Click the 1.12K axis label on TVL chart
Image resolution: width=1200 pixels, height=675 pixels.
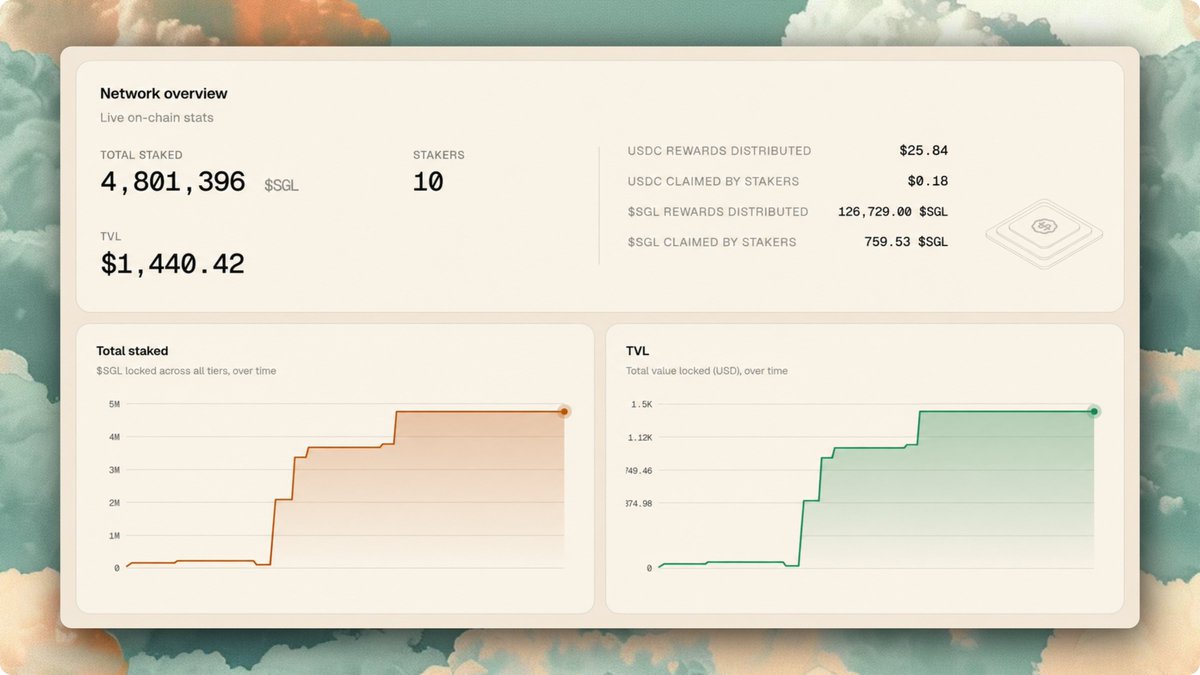(638, 438)
